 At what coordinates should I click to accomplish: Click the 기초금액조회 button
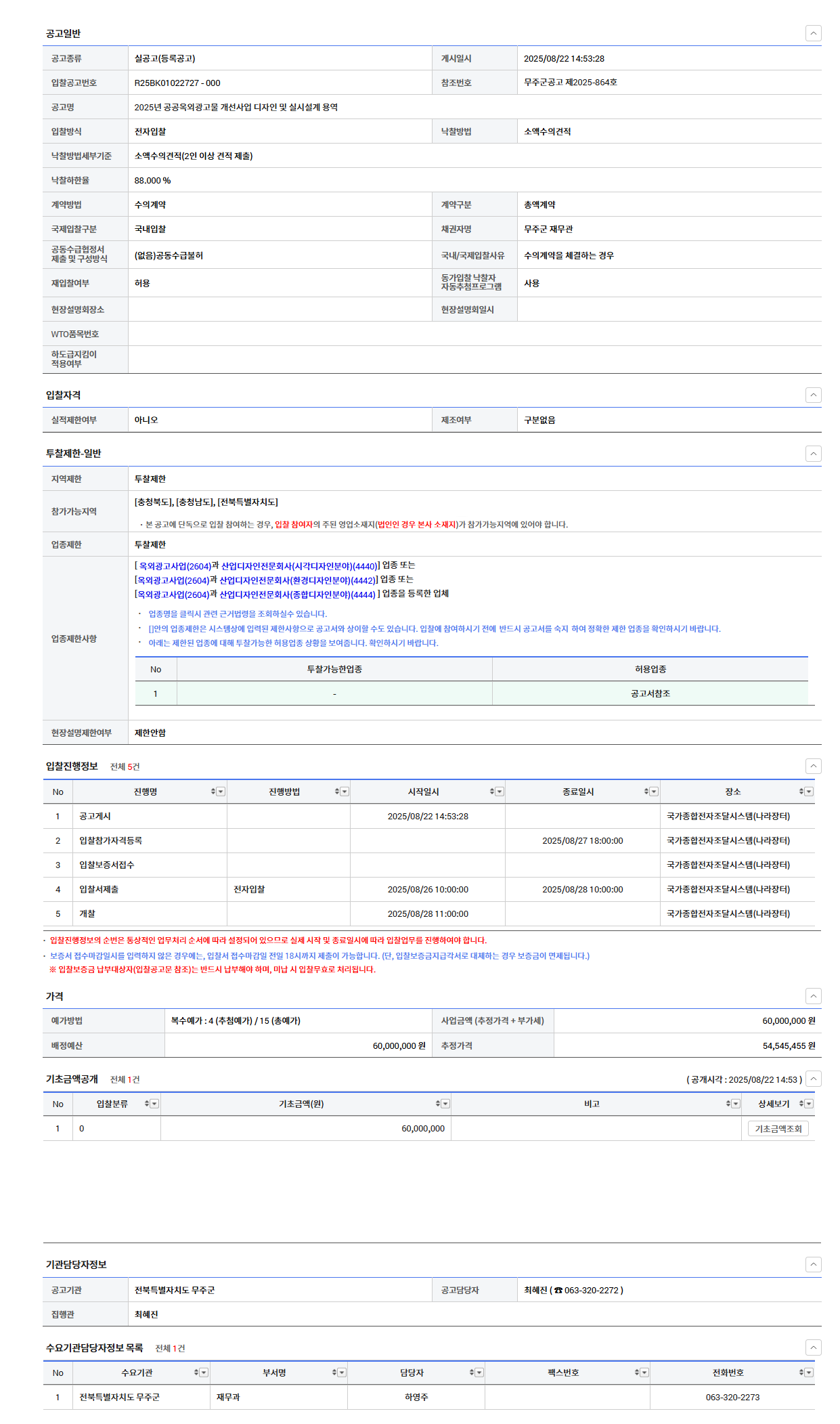pyautogui.click(x=778, y=1129)
